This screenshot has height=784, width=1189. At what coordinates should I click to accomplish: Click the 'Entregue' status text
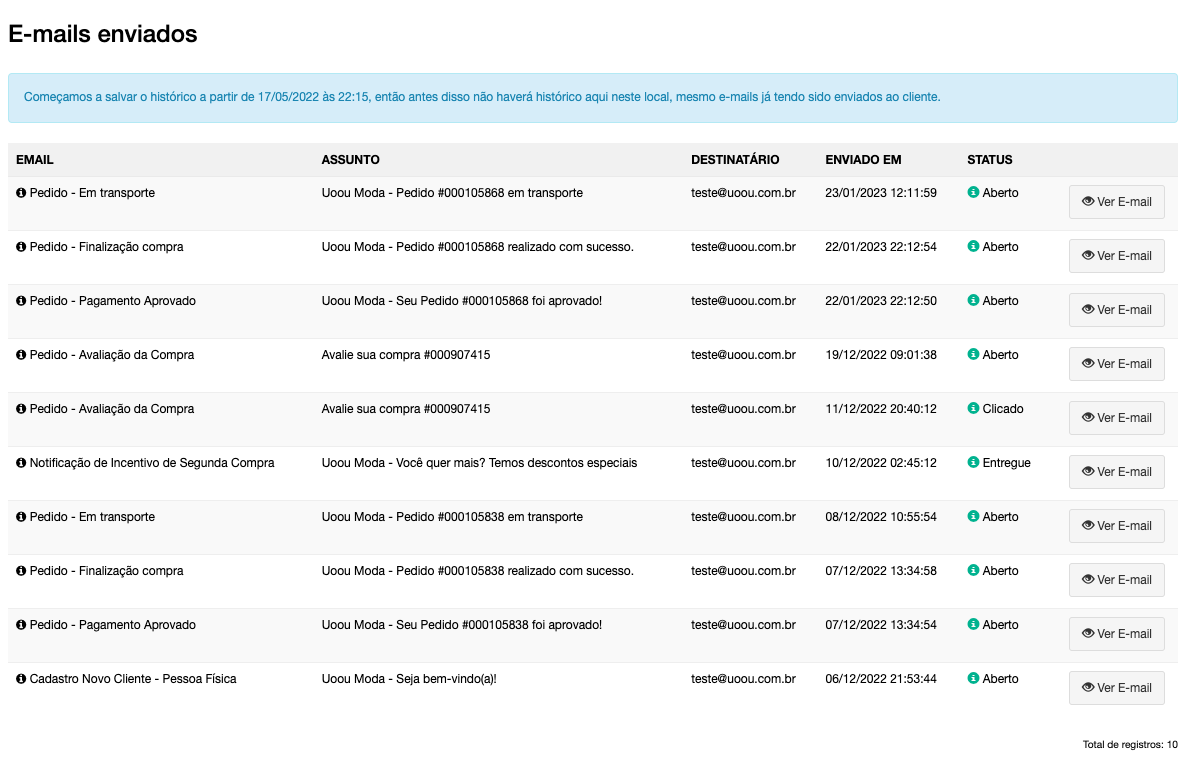1006,463
